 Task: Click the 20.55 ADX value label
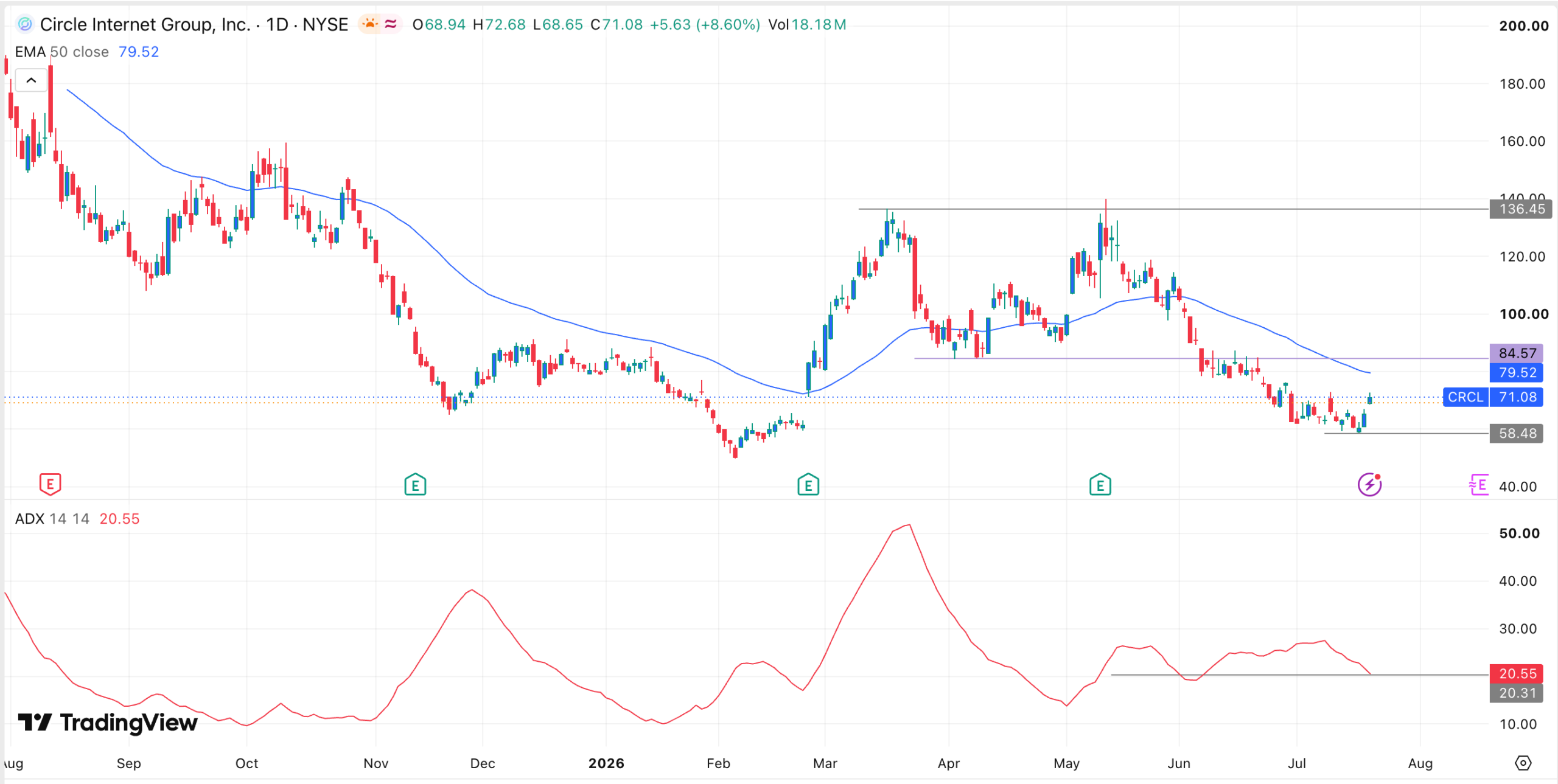pos(1516,673)
